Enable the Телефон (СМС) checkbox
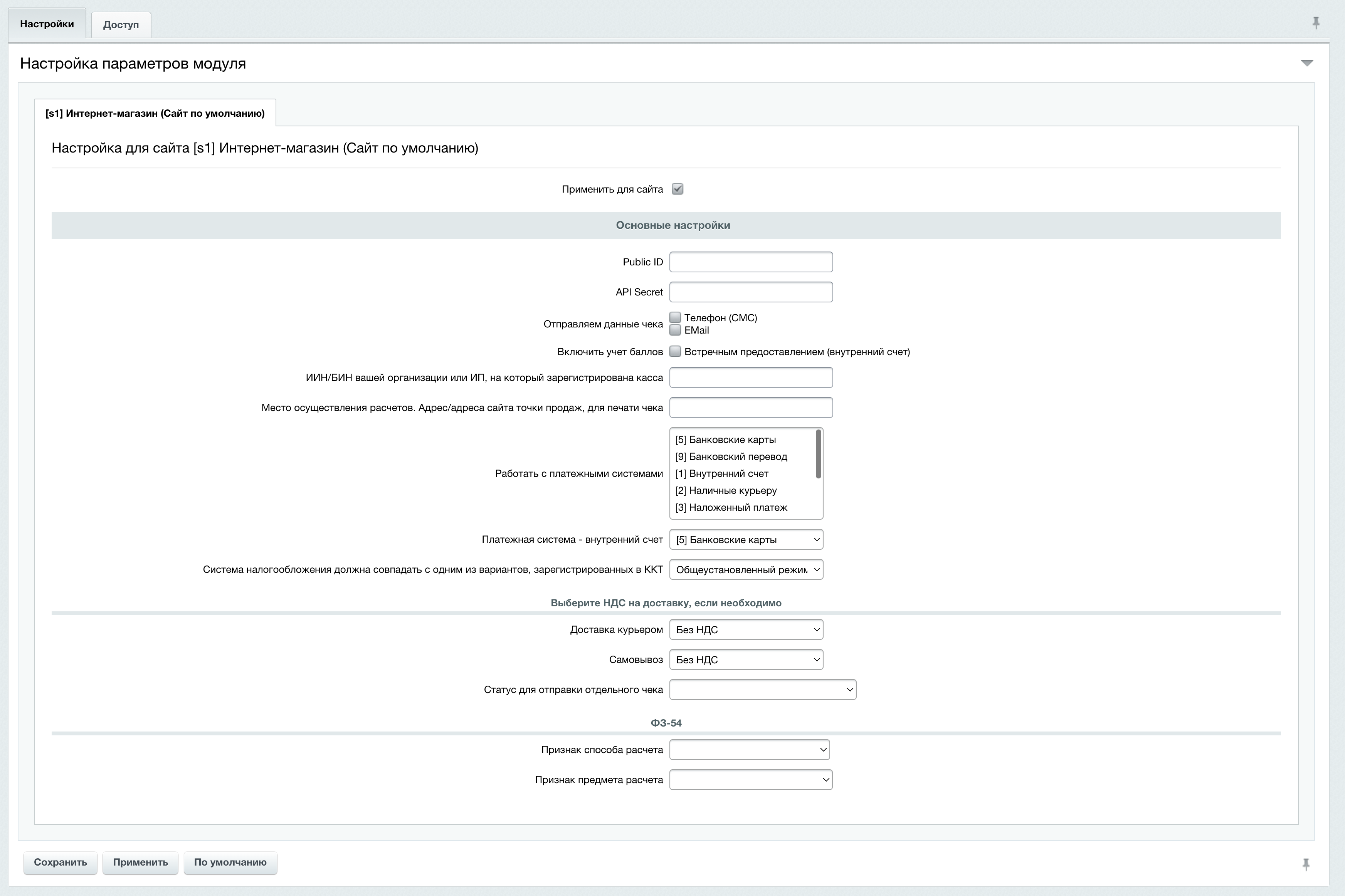This screenshot has height=896, width=1345. click(676, 317)
